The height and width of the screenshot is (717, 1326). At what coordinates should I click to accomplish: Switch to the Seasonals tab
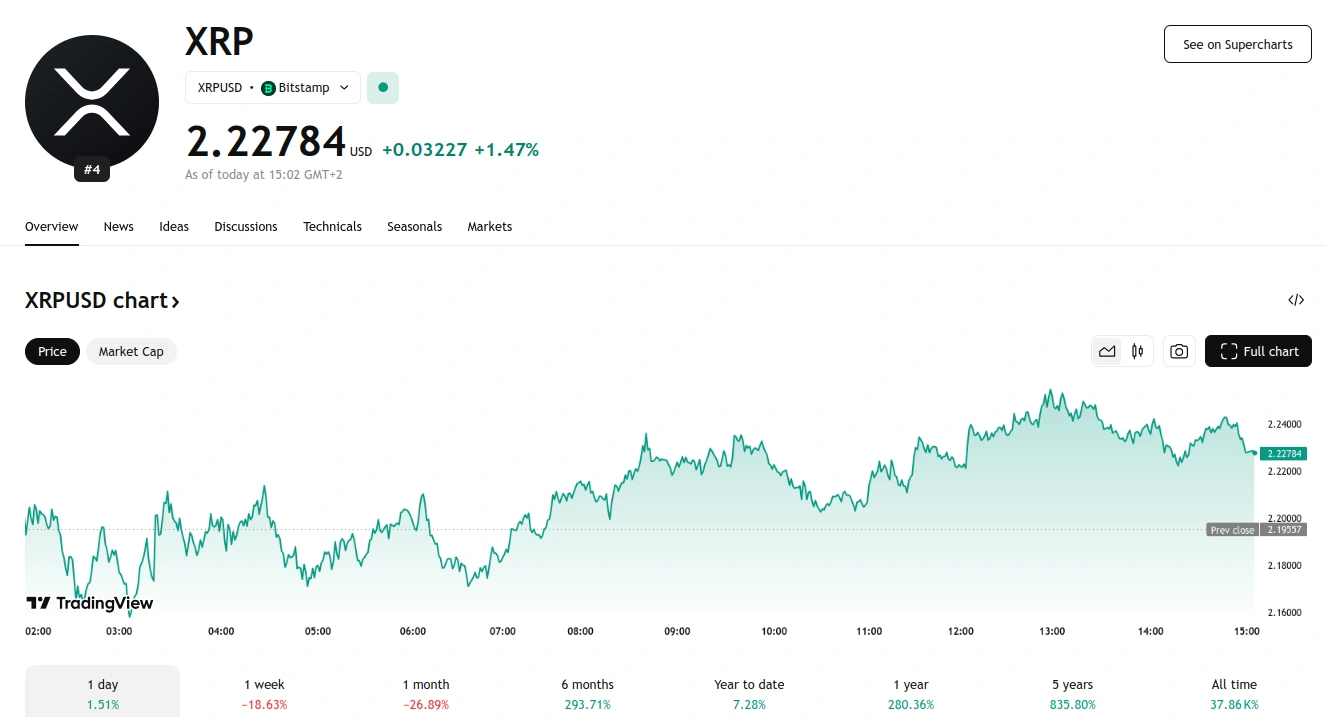pos(414,227)
